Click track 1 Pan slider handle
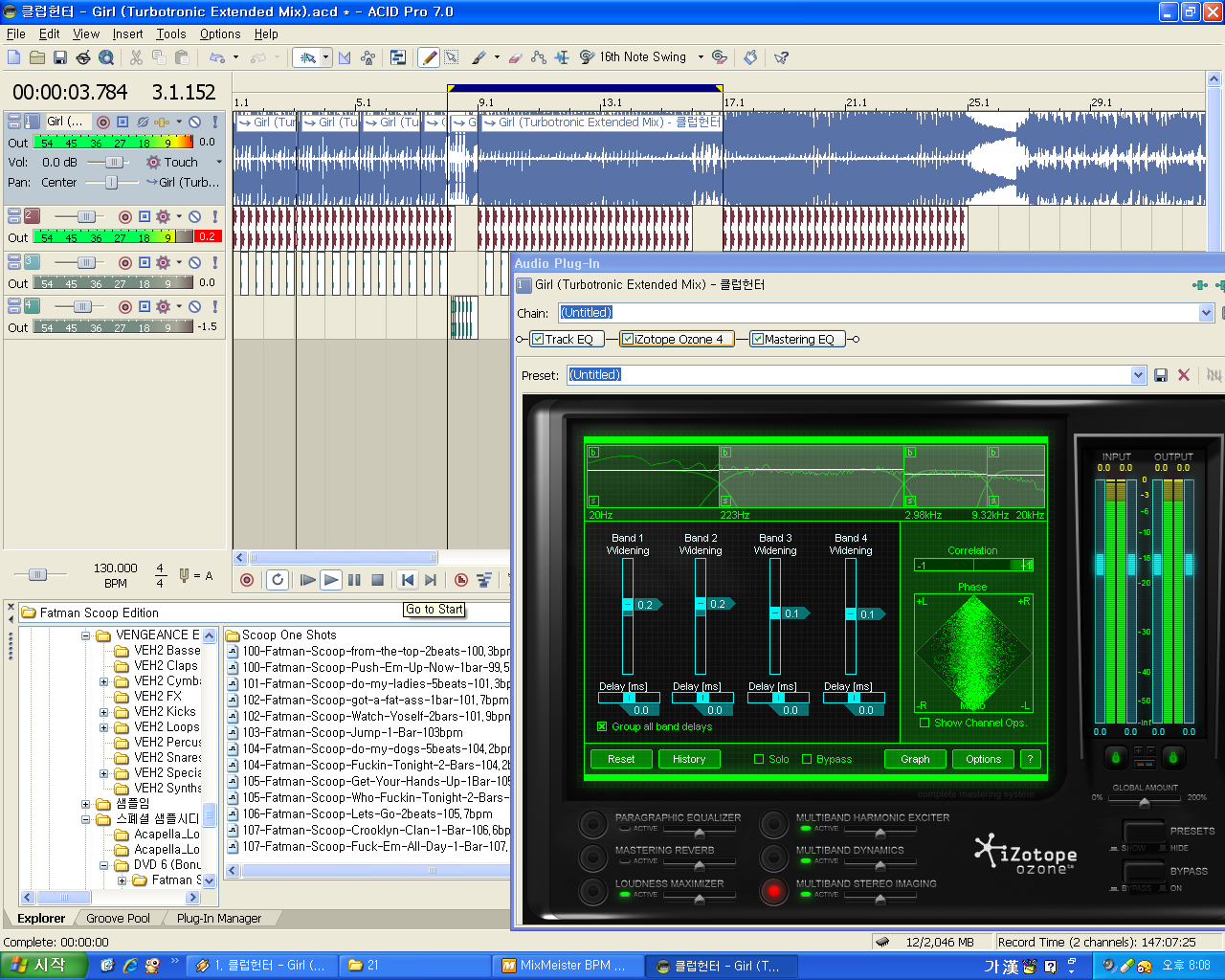 pos(111,182)
